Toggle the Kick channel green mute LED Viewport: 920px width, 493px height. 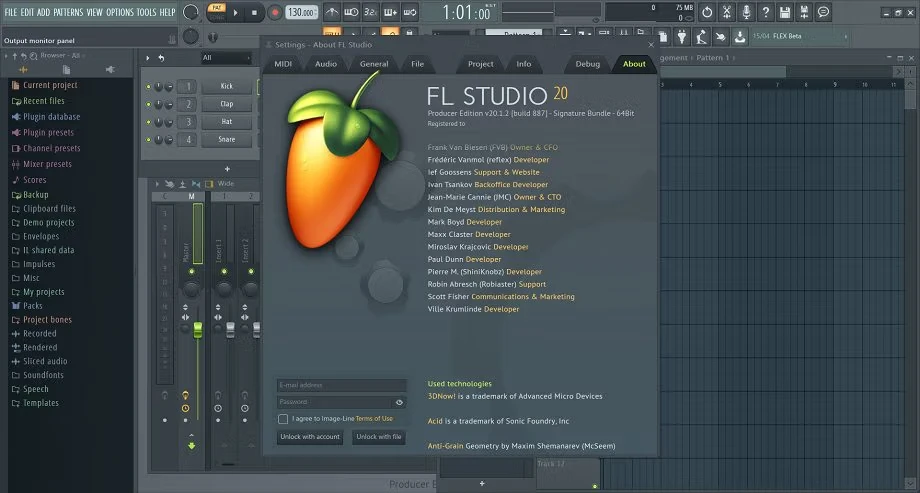[149, 87]
